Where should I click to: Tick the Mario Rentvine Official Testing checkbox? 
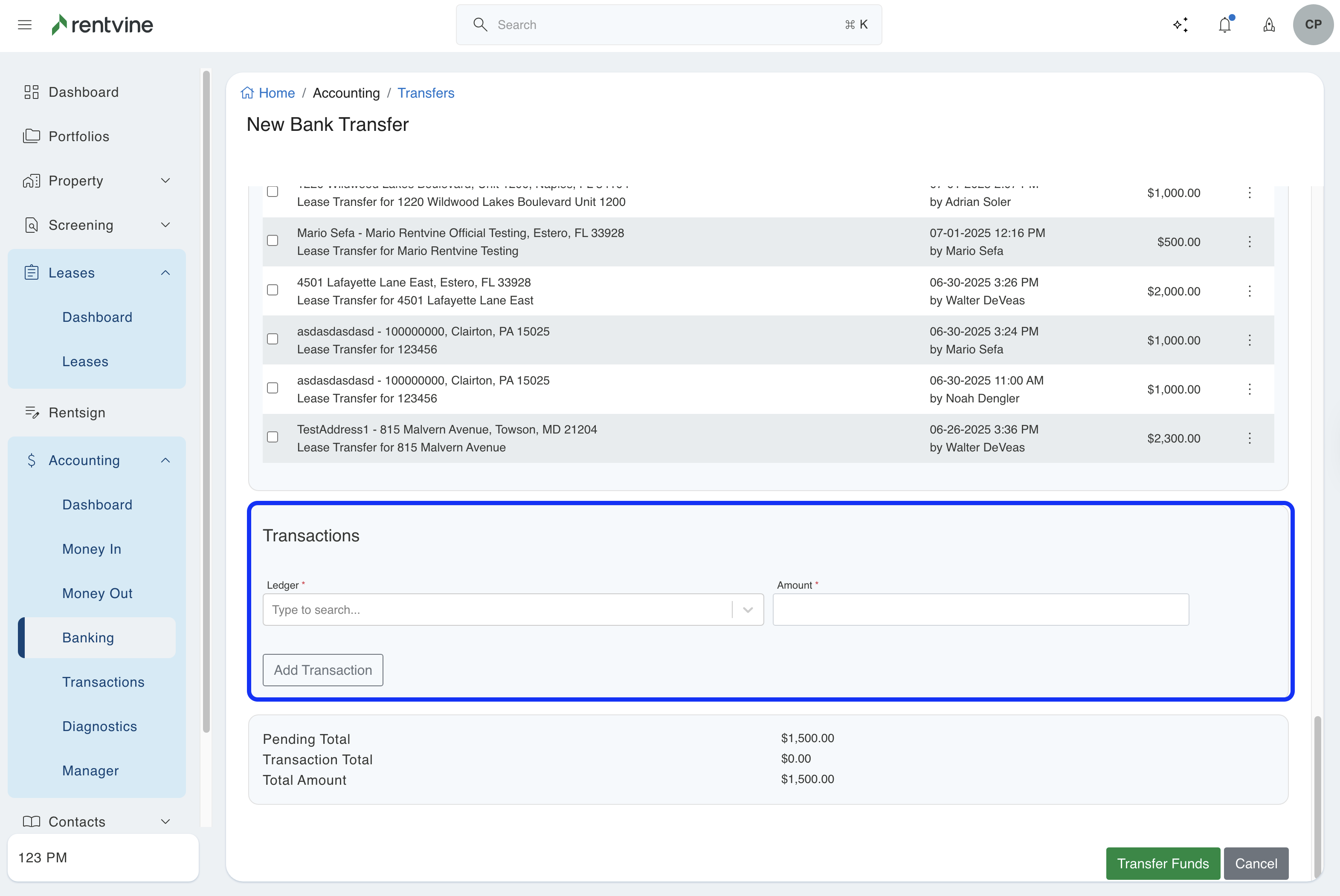tap(273, 240)
